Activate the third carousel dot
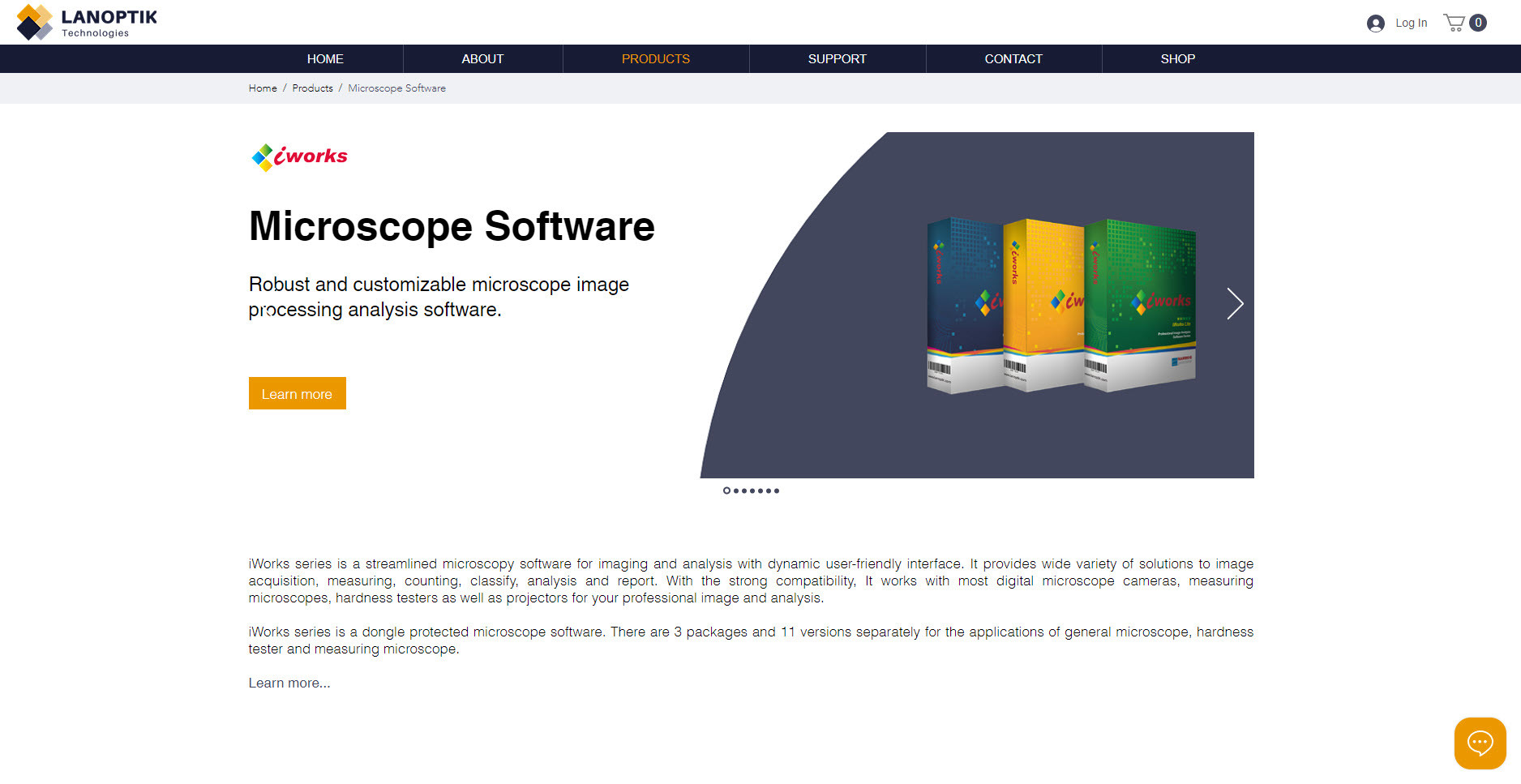Image resolution: width=1521 pixels, height=784 pixels. 743,490
